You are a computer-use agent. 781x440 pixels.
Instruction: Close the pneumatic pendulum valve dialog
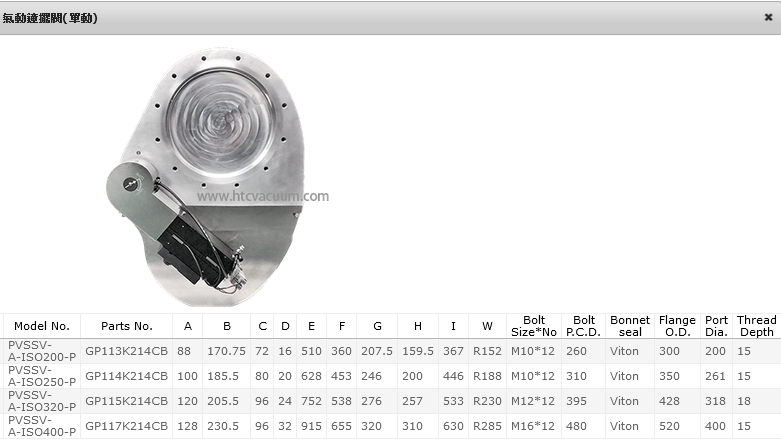click(x=768, y=17)
